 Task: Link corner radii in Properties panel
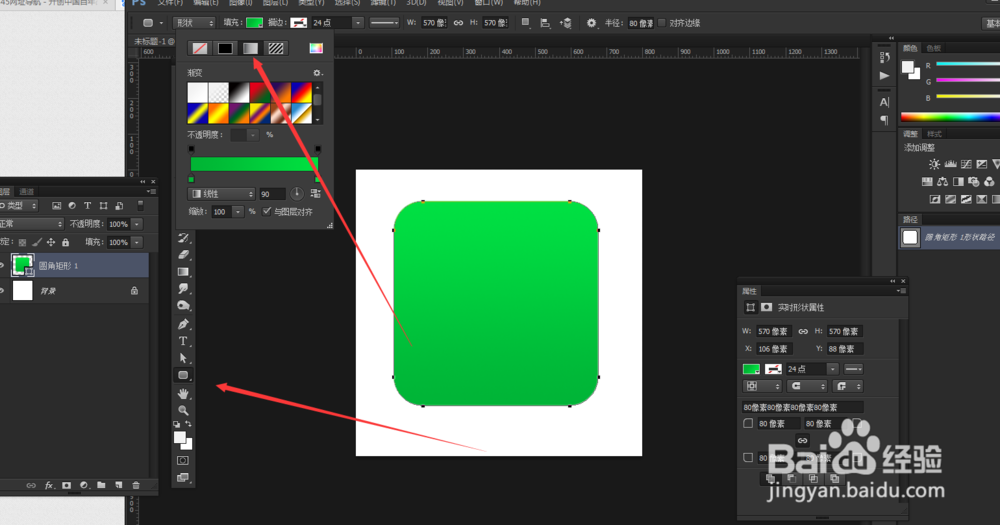(x=802, y=441)
